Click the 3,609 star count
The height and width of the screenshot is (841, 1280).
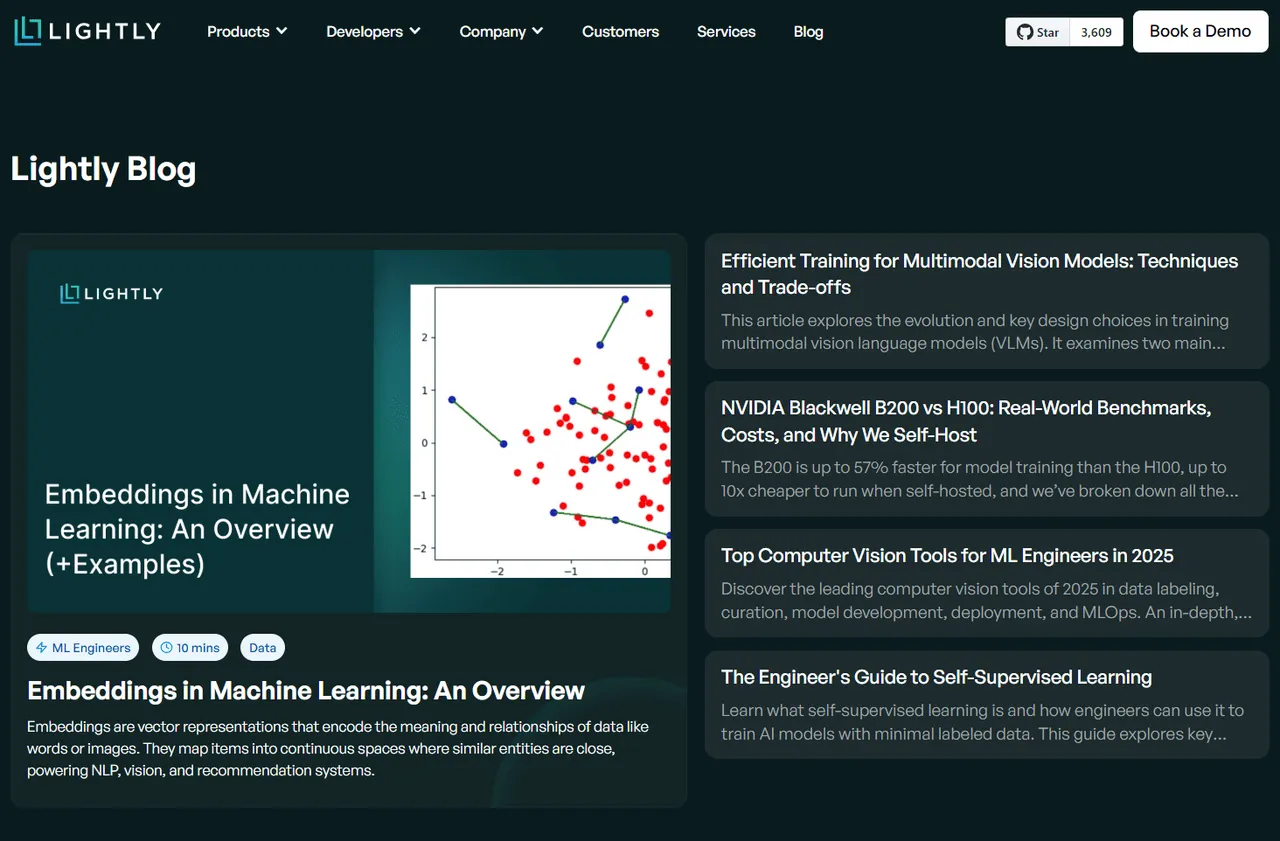point(1096,32)
